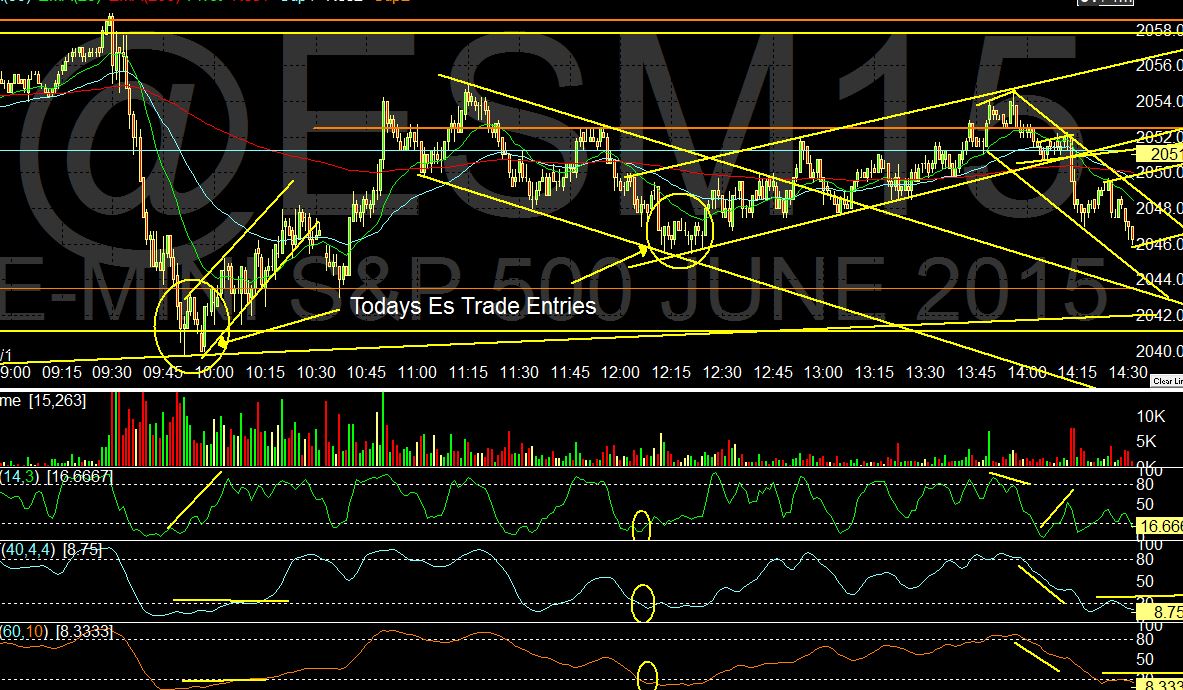This screenshot has width=1183, height=690.
Task: Click the highlighted current price tag near 2051
Action: pyautogui.click(x=1161, y=154)
